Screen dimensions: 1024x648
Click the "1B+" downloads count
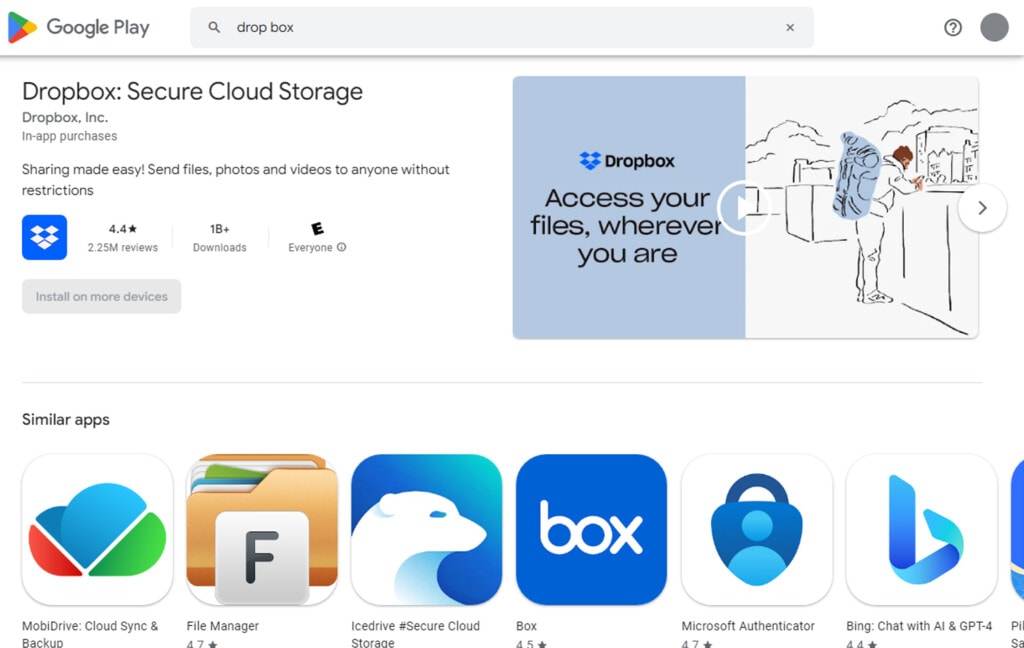[x=219, y=229]
